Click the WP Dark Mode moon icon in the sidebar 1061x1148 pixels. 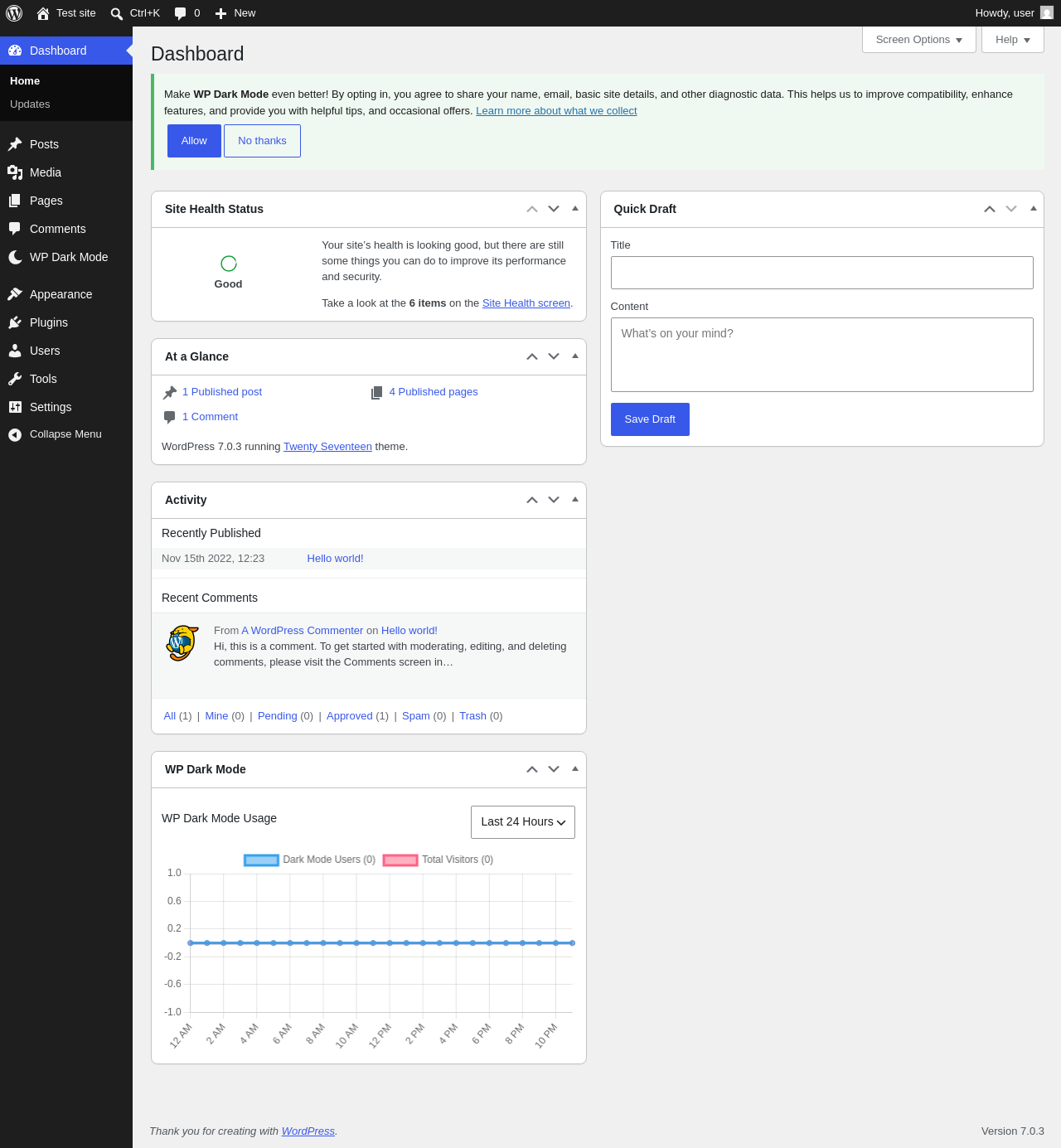(15, 258)
